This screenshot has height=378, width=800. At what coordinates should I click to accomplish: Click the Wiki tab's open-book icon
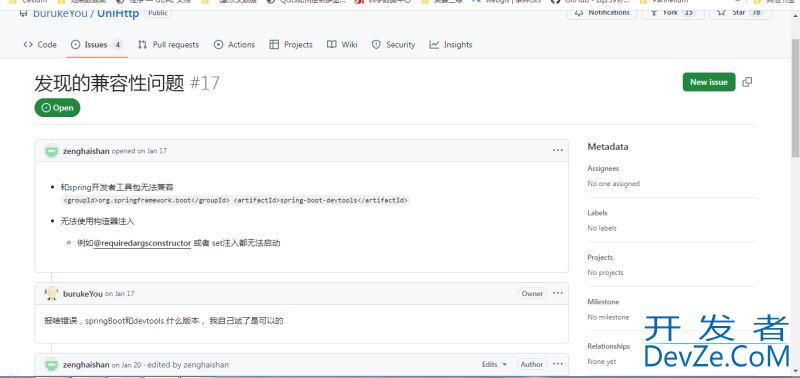pyautogui.click(x=332, y=45)
